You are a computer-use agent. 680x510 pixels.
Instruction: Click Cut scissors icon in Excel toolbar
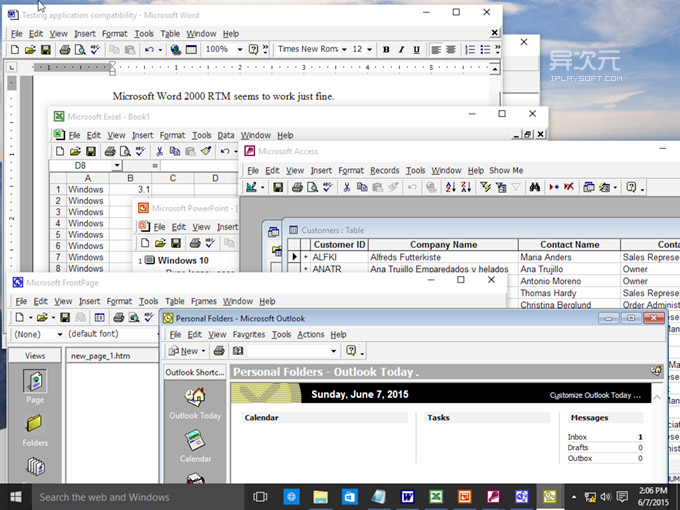(x=159, y=151)
